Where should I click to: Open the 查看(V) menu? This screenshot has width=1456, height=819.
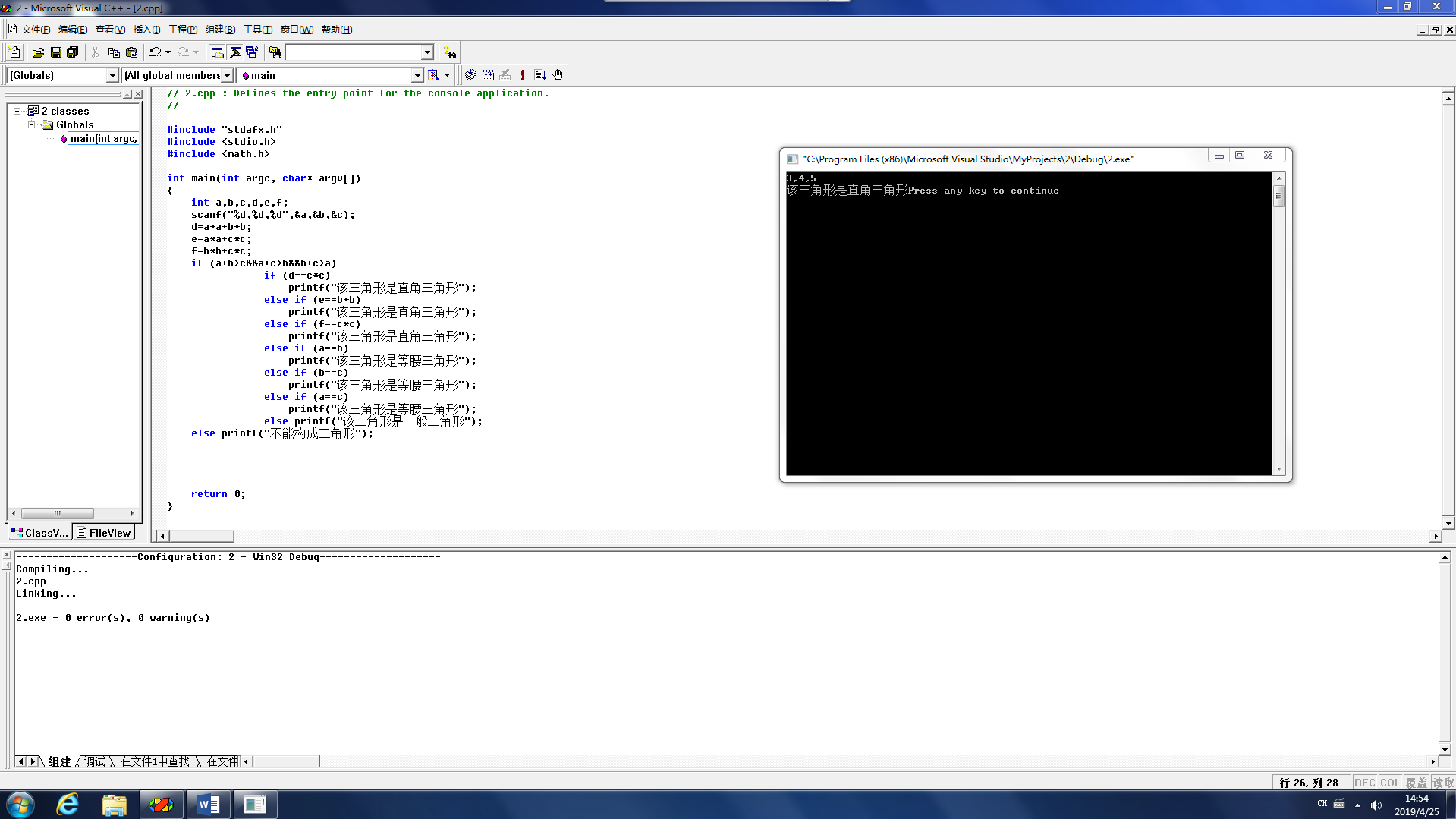tap(110, 30)
